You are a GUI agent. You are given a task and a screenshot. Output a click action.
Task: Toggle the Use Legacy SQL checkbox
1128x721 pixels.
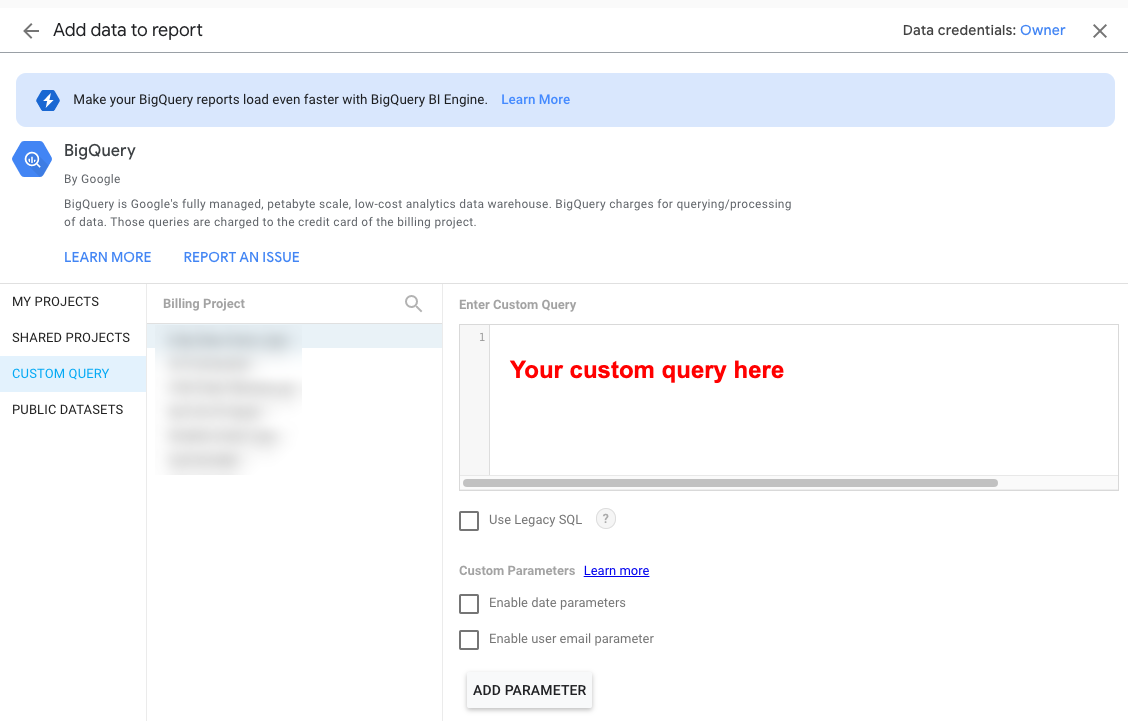(x=469, y=520)
